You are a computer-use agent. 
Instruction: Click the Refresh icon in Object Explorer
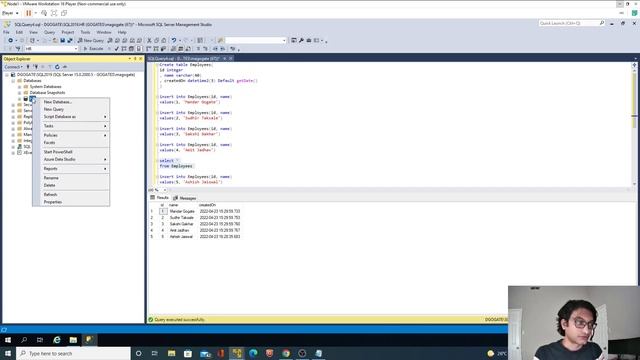[57, 67]
